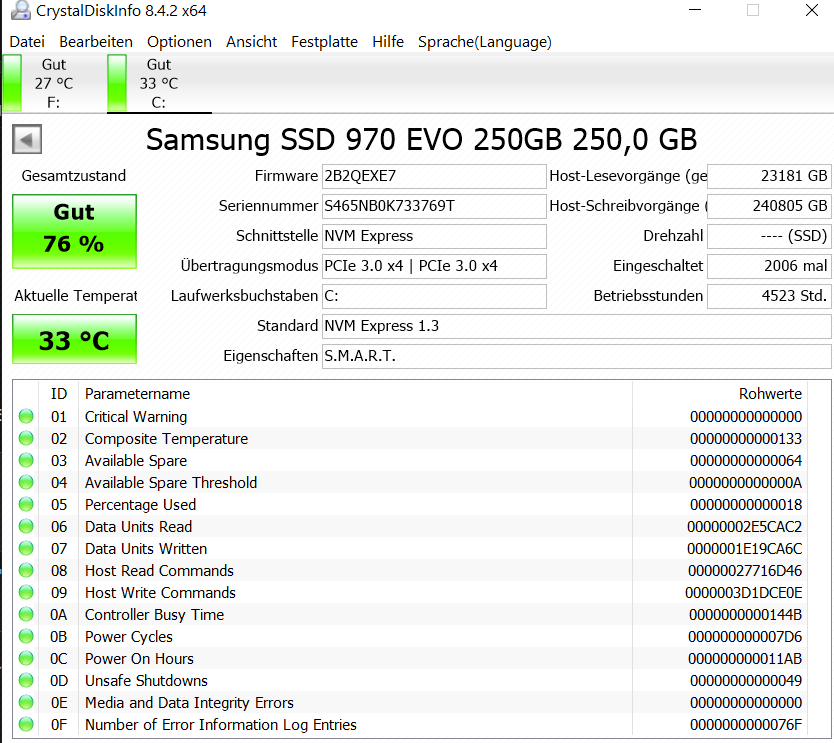This screenshot has width=834, height=743.
Task: Minimize the CrystalDiskInfo window
Action: pos(695,10)
